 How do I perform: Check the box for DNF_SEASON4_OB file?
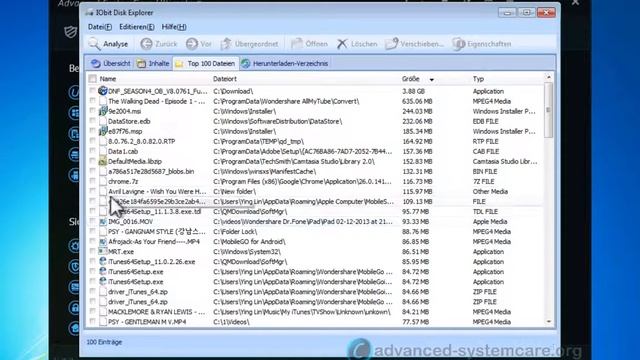[x=93, y=91]
